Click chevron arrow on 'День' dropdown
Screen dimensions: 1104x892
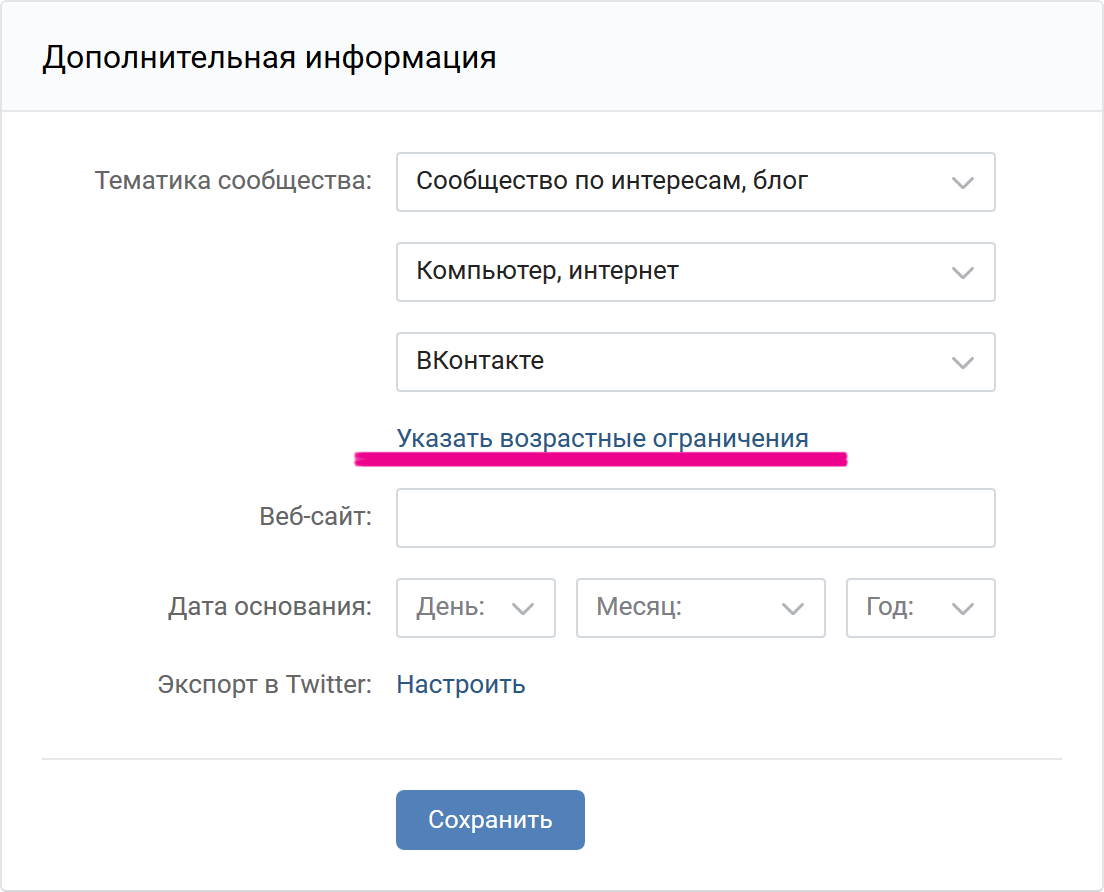[x=523, y=609]
